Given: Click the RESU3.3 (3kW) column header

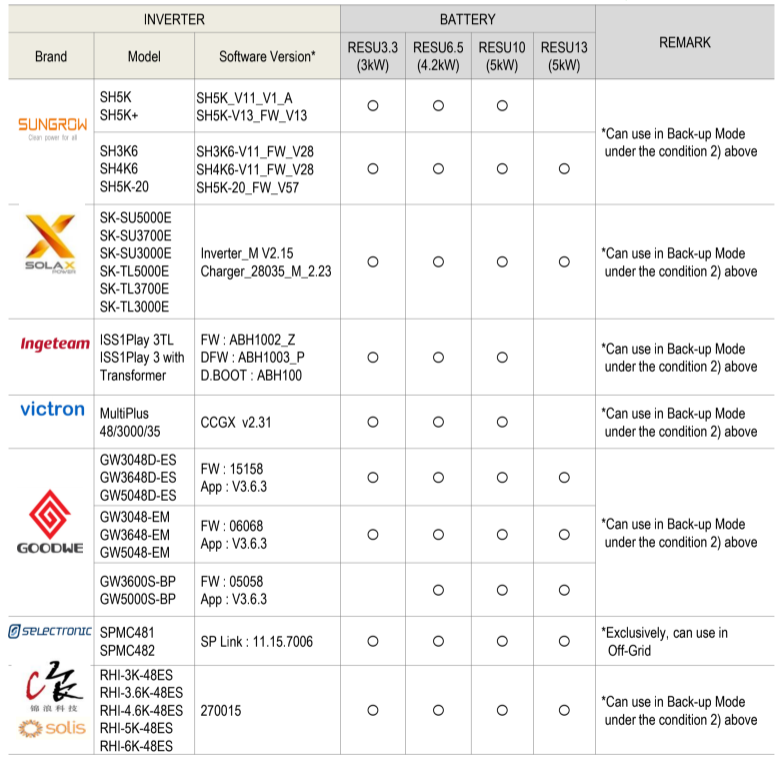Looking at the screenshot, I should tap(373, 56).
